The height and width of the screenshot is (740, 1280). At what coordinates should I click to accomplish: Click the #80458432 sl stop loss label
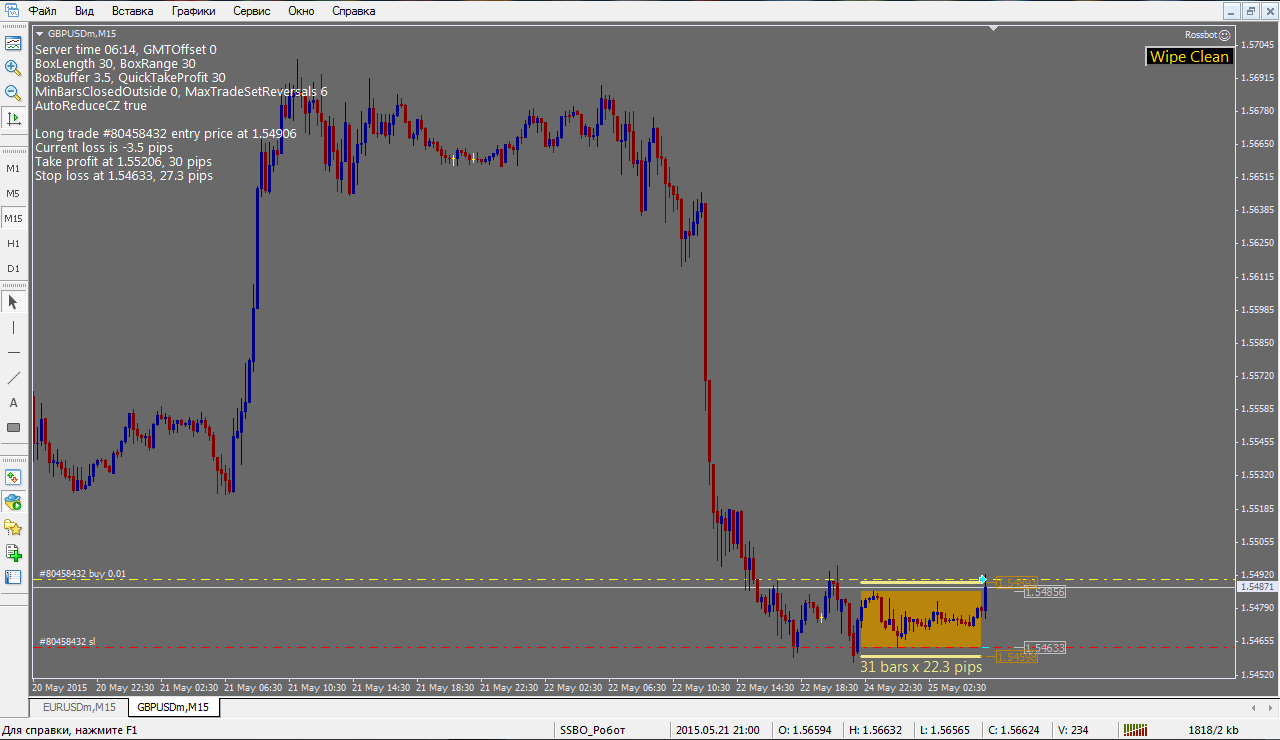click(x=67, y=641)
